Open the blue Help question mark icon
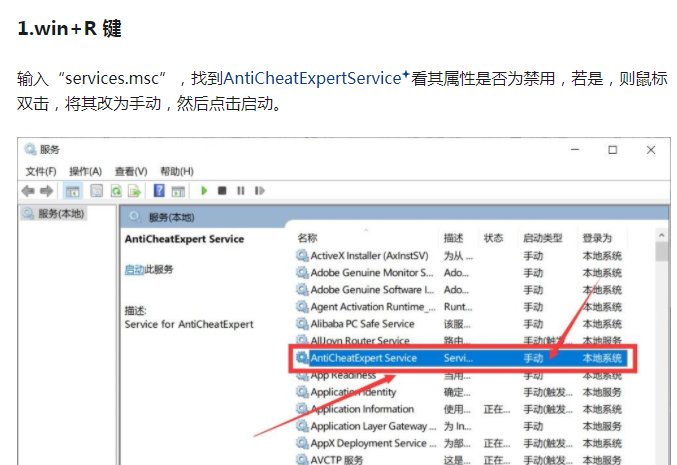Viewport: 677px width, 465px height. tap(159, 190)
